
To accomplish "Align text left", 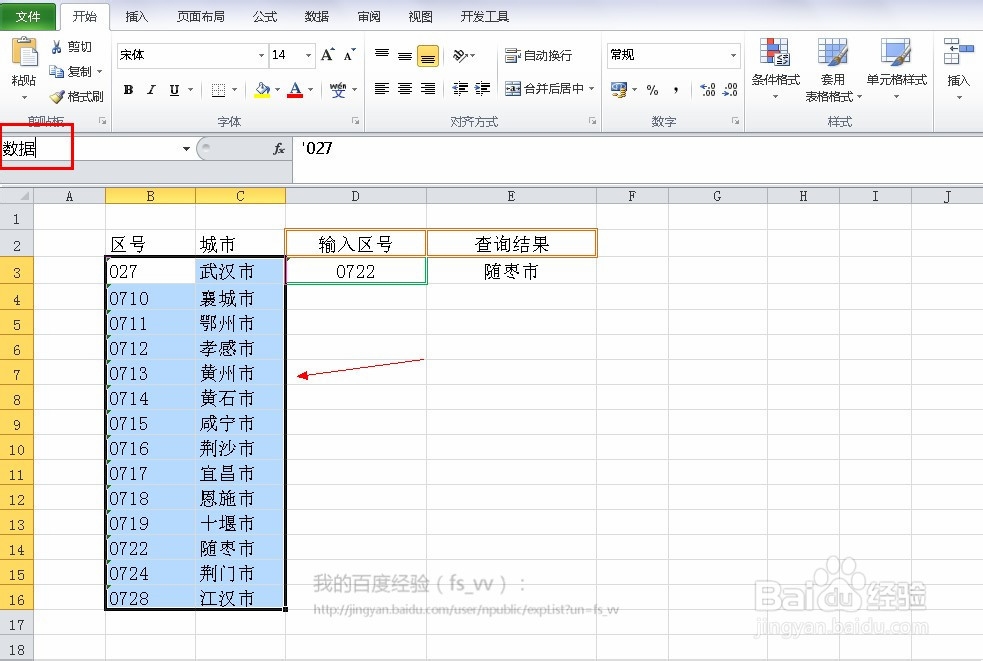I will [382, 88].
